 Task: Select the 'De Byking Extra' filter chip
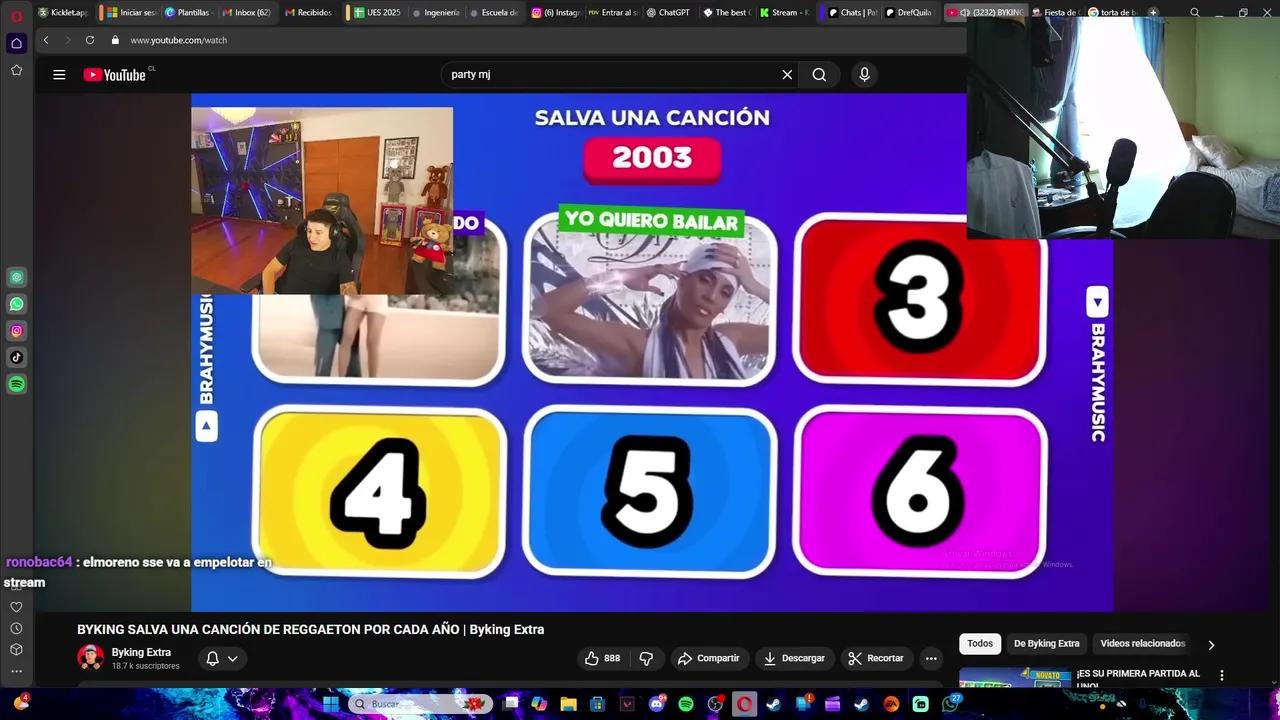click(1046, 644)
